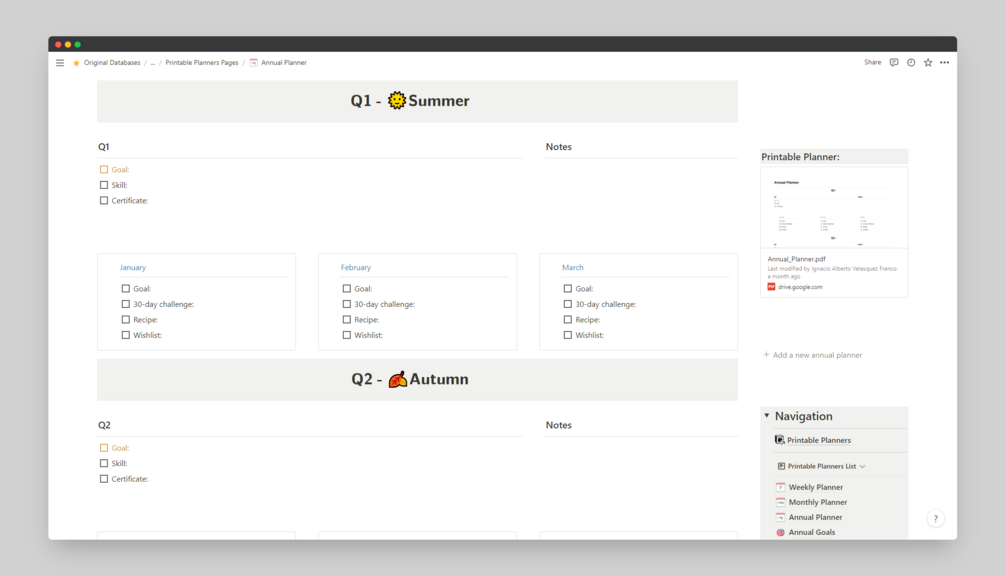The width and height of the screenshot is (1005, 576).
Task: Collapse the Navigation toggle triangle
Action: click(x=767, y=416)
